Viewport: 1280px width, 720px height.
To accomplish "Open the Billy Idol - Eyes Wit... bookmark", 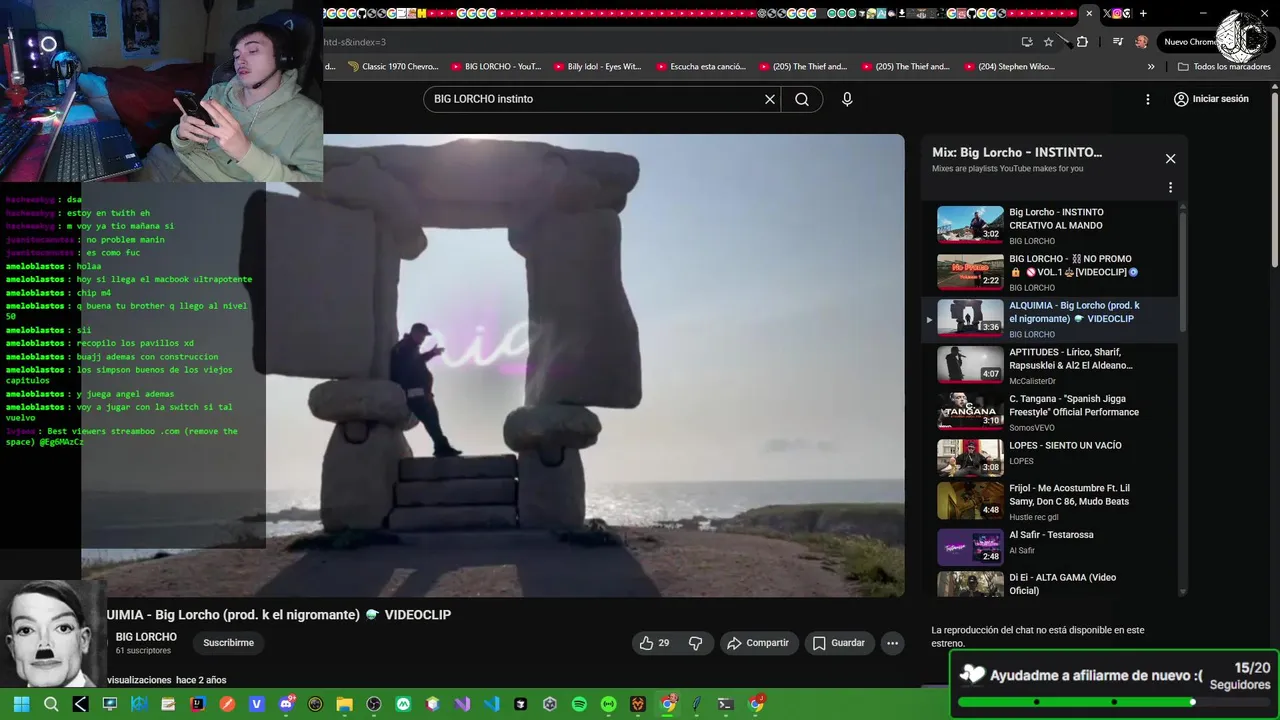I will pyautogui.click(x=598, y=67).
